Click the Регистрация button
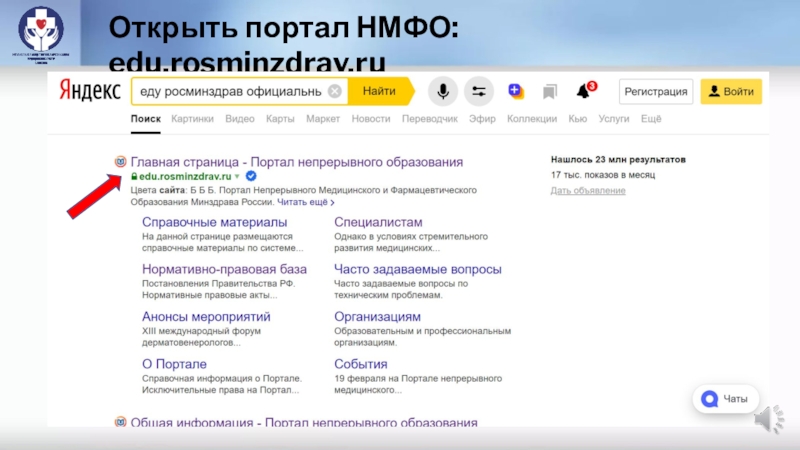This screenshot has height=450, width=800. 656,91
